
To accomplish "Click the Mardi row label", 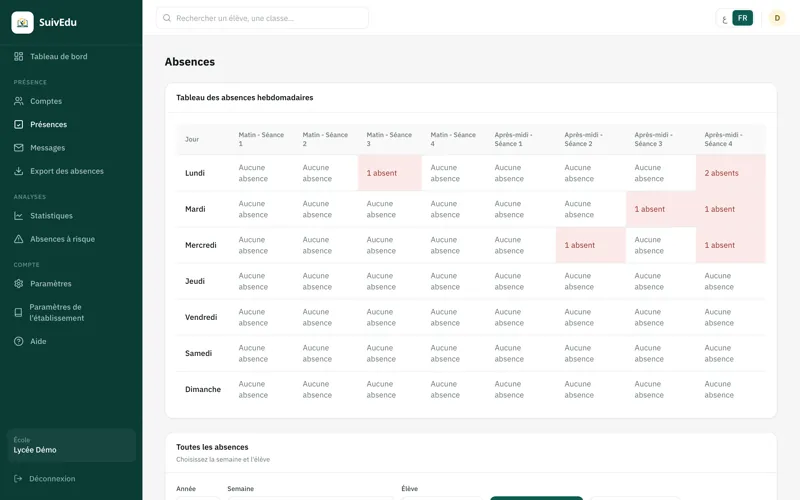I will pyautogui.click(x=195, y=209).
